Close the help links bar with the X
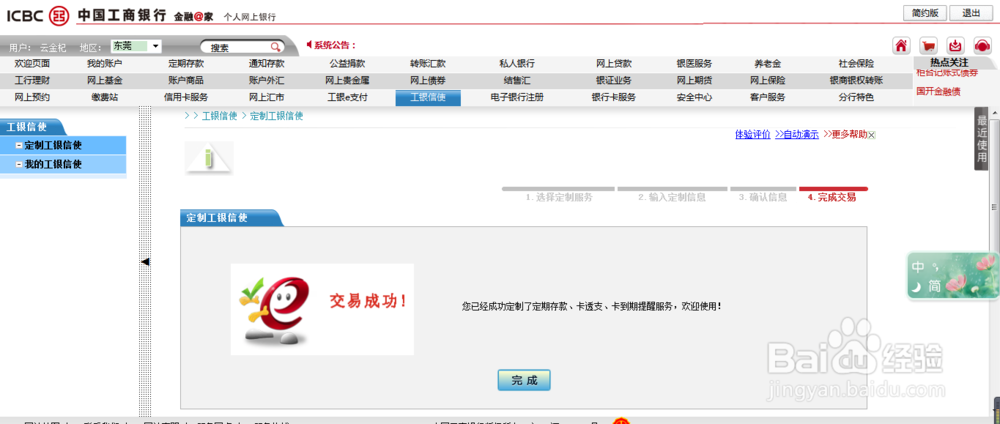The height and width of the screenshot is (424, 1000). [x=872, y=135]
